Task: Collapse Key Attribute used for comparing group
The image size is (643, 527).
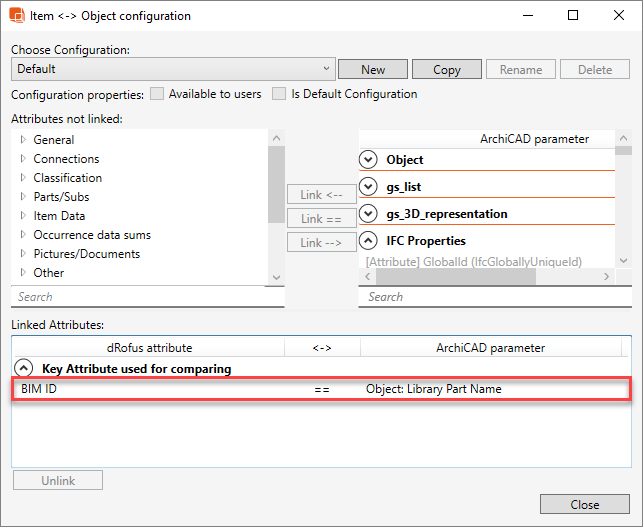Action: point(23,369)
